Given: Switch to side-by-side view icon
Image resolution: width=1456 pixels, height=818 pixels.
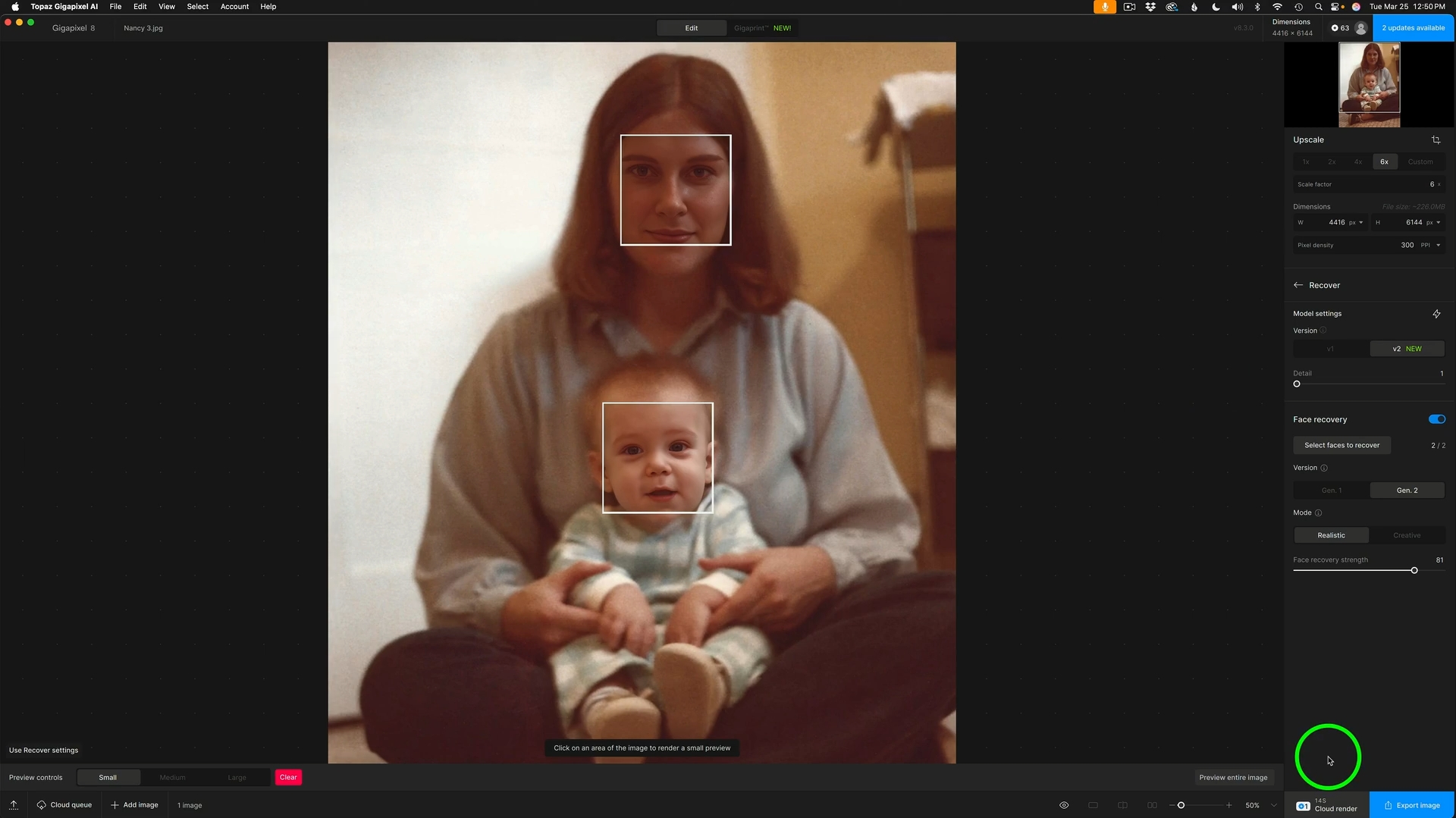Looking at the screenshot, I should (1152, 805).
